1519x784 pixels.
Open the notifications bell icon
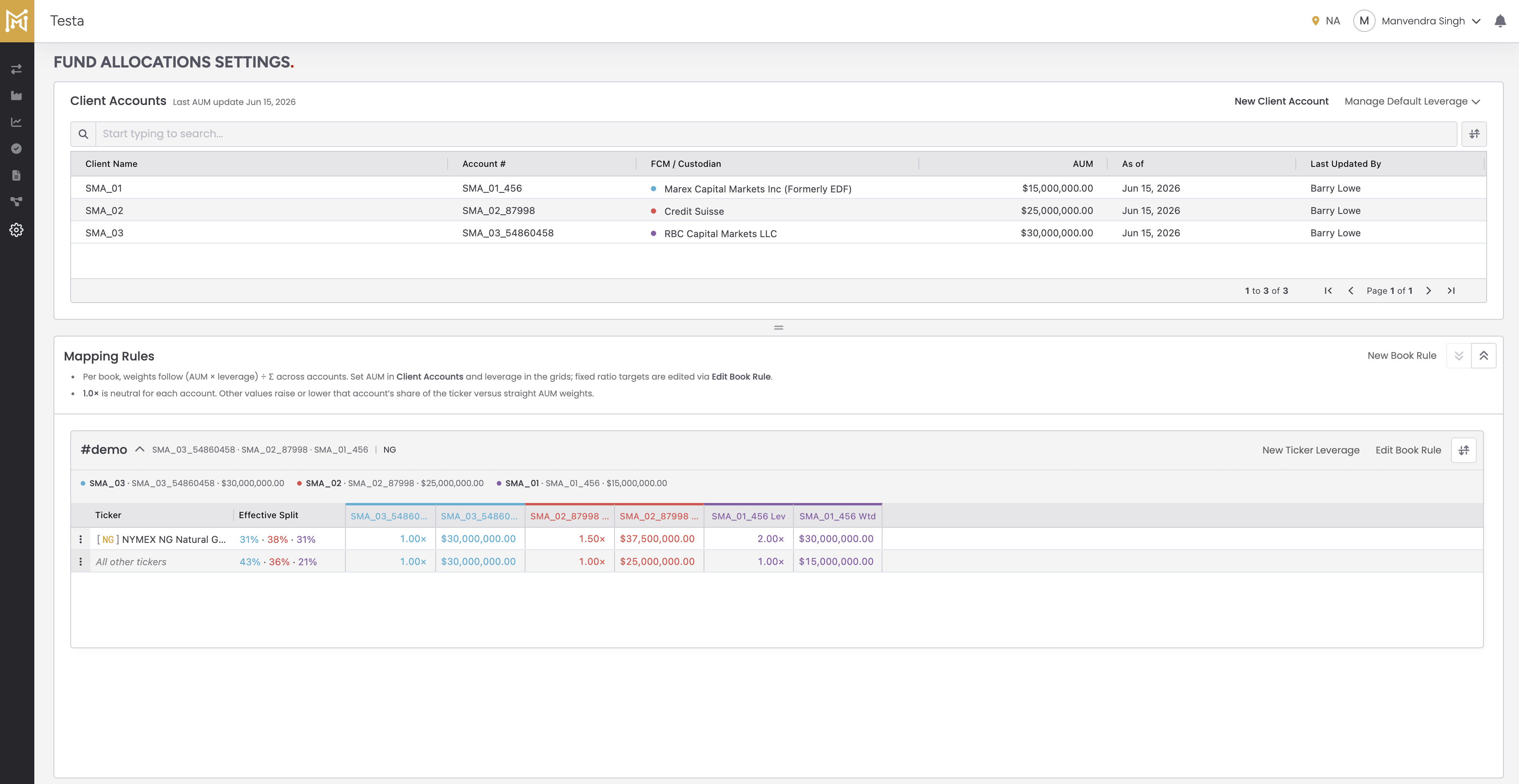pos(1500,21)
